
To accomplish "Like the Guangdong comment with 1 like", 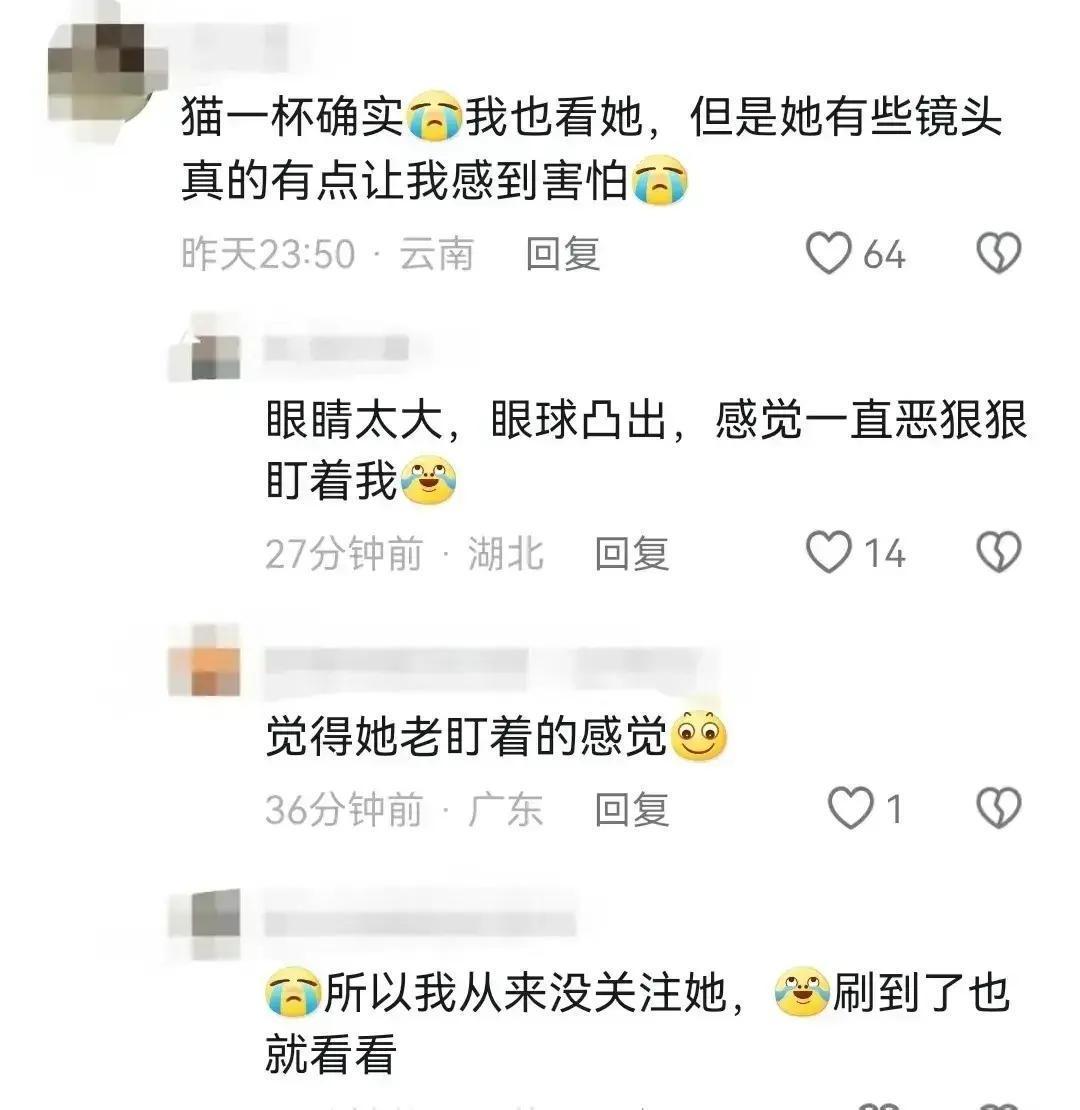I will (850, 808).
